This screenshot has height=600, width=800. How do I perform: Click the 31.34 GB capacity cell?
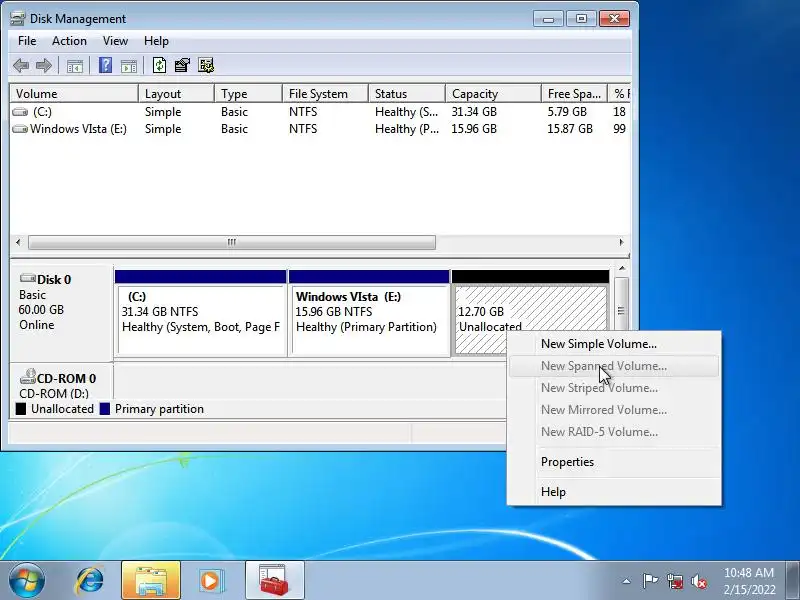[x=474, y=112]
